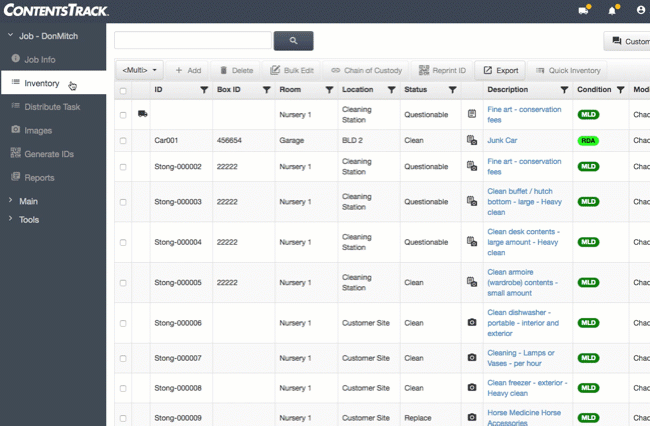Click the Add button
650x426 pixels.
[x=188, y=70]
